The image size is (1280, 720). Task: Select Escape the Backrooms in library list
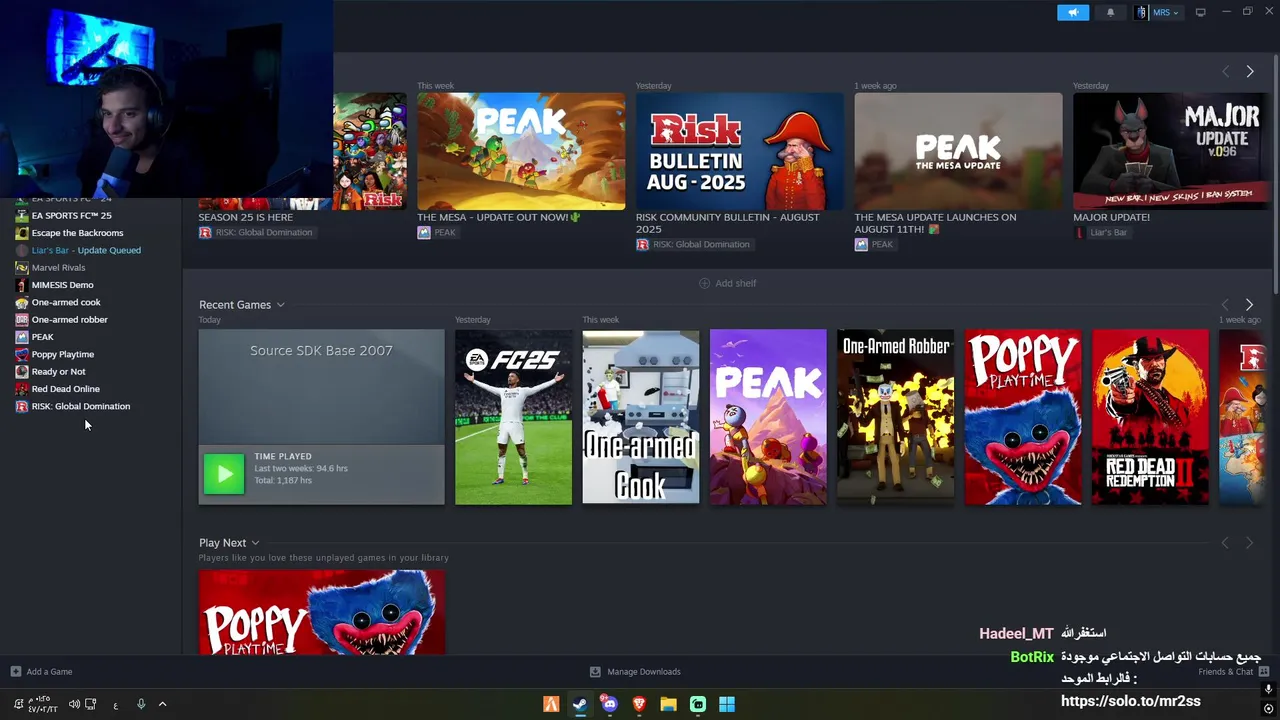[77, 233]
